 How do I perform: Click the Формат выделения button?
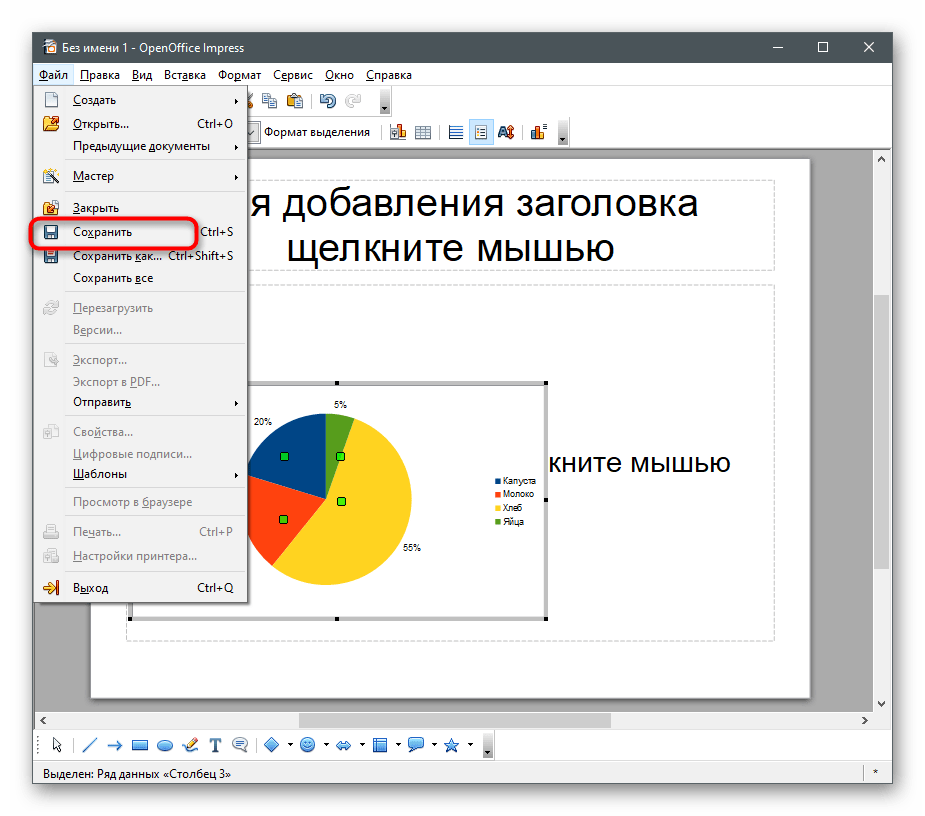(316, 132)
